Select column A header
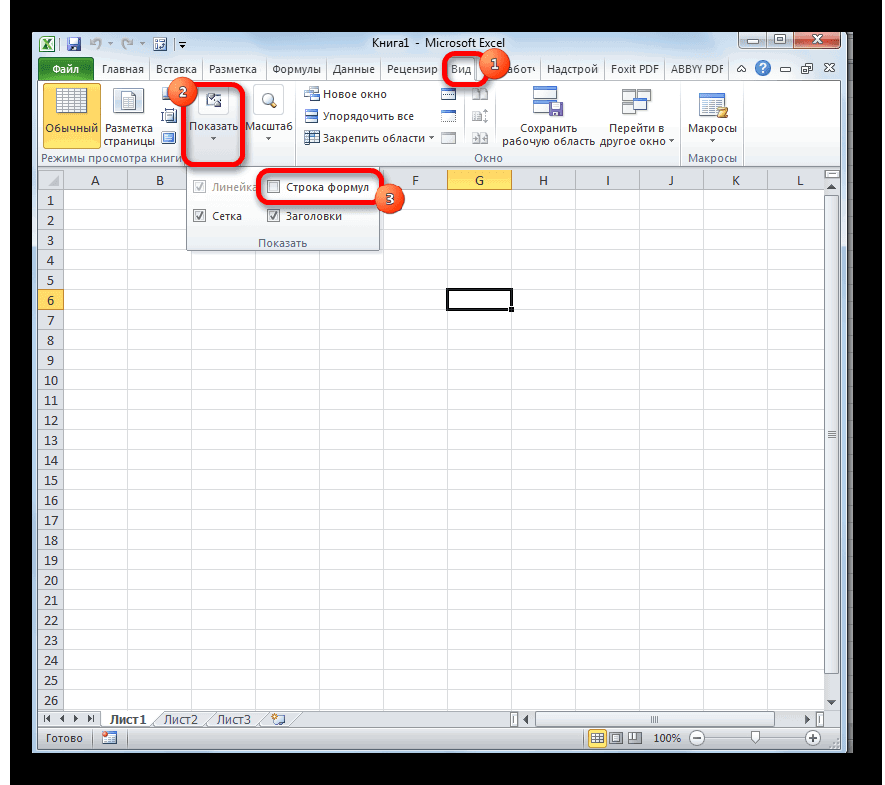The width and height of the screenshot is (885, 785). (95, 181)
